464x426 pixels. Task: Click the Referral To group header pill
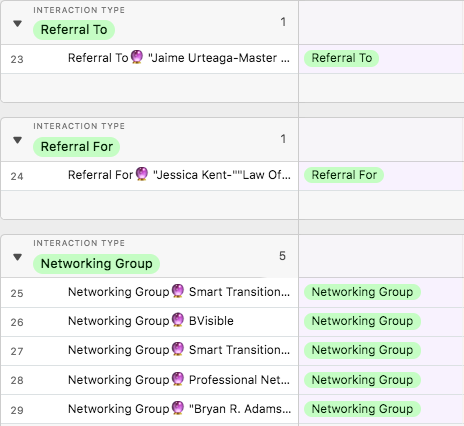pyautogui.click(x=74, y=30)
